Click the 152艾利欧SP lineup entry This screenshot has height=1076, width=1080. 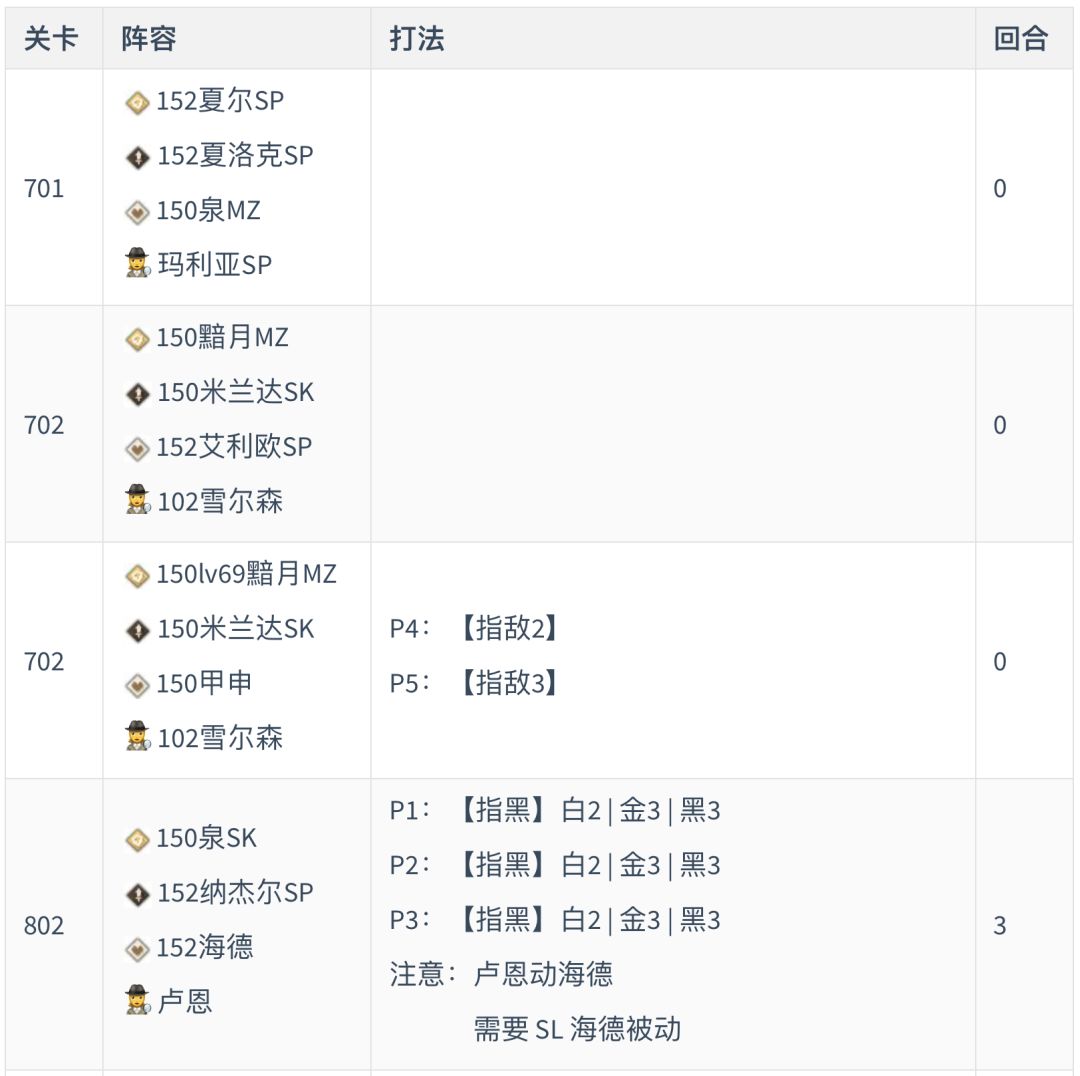(234, 447)
